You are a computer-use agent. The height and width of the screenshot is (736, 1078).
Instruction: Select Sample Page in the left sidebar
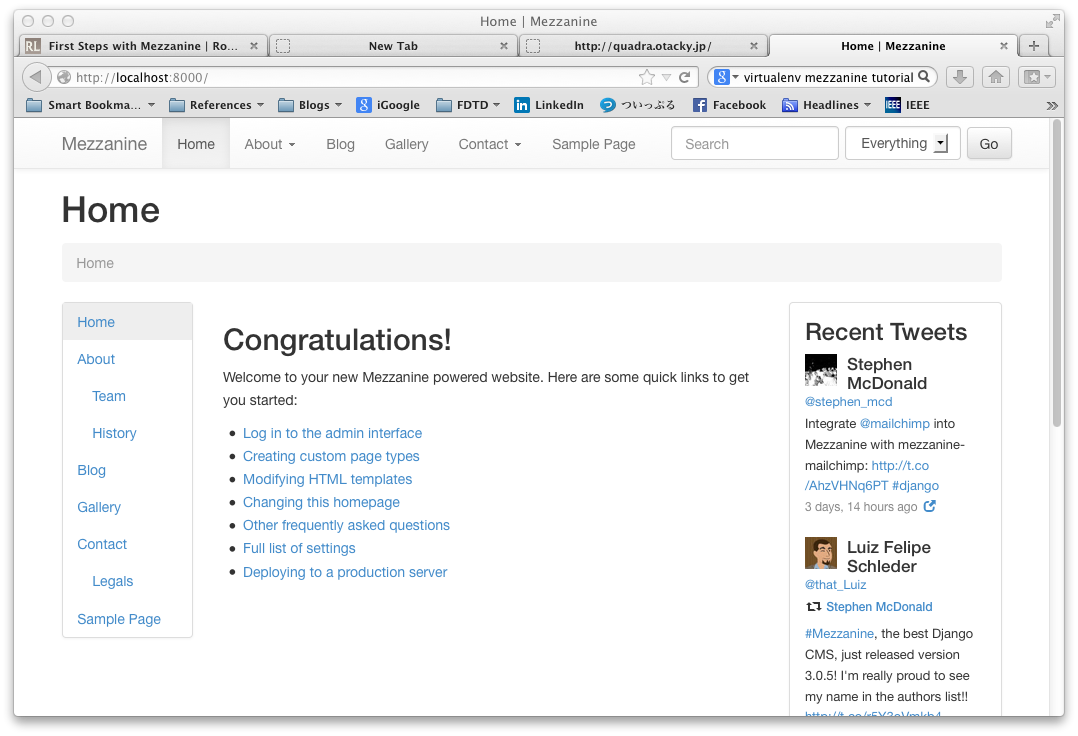(119, 619)
